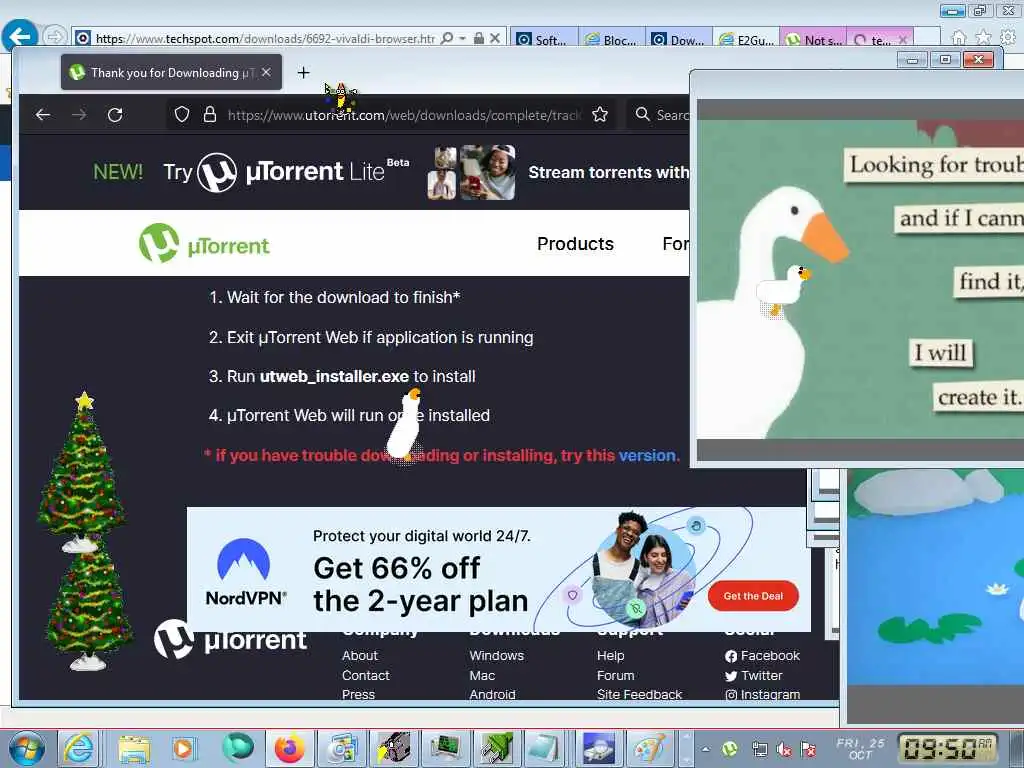The width and height of the screenshot is (1024, 768).
Task: Click banner thumbnail of smiling woman
Action: click(x=487, y=172)
